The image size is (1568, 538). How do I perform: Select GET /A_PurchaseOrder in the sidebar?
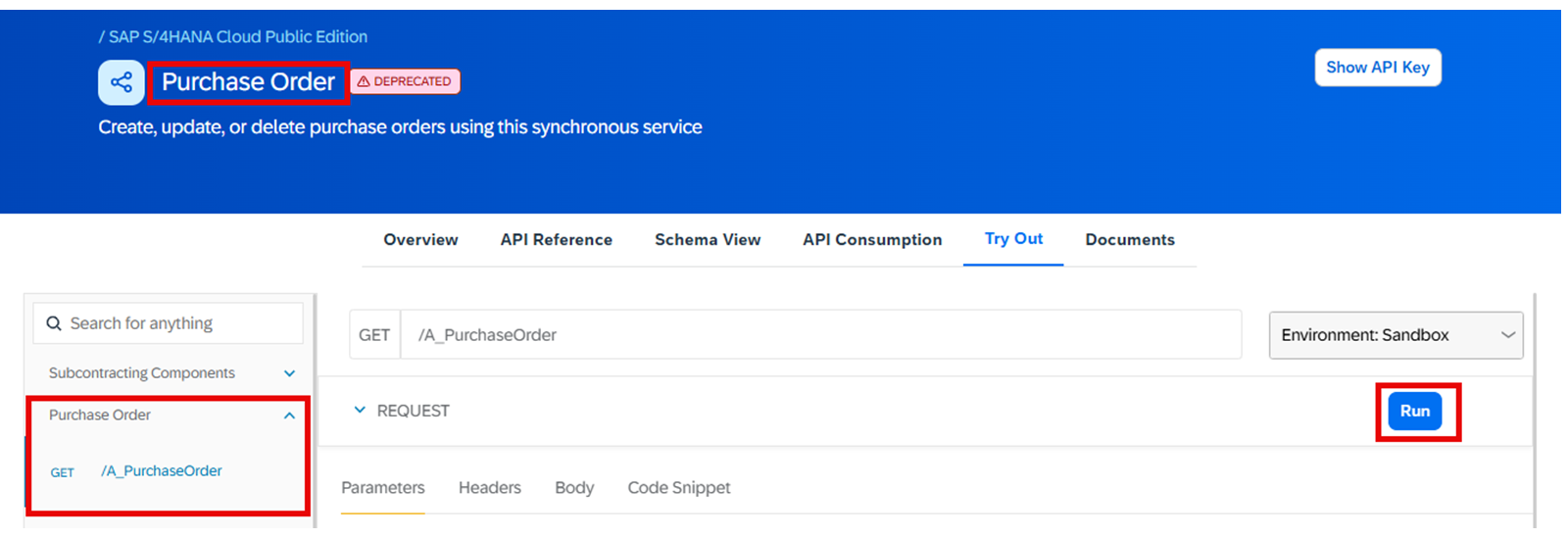point(136,471)
